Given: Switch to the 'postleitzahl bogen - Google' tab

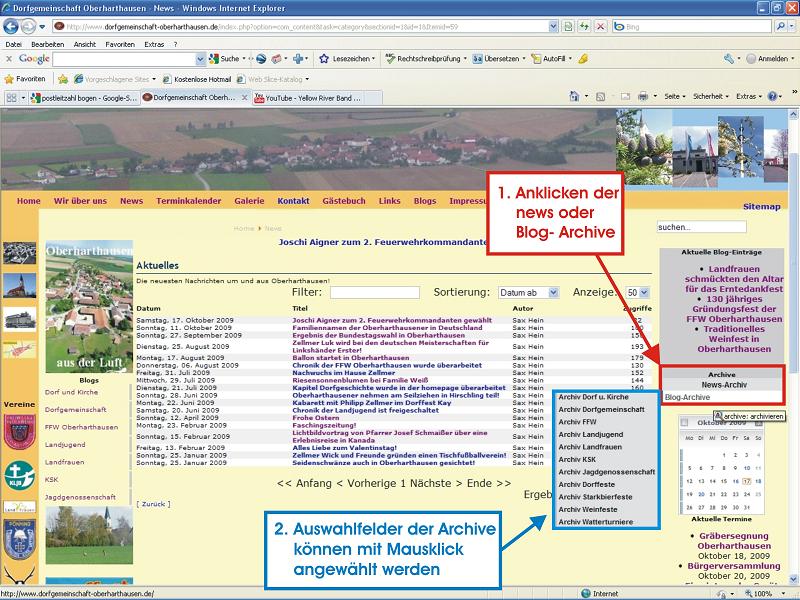Looking at the screenshot, I should (84, 97).
